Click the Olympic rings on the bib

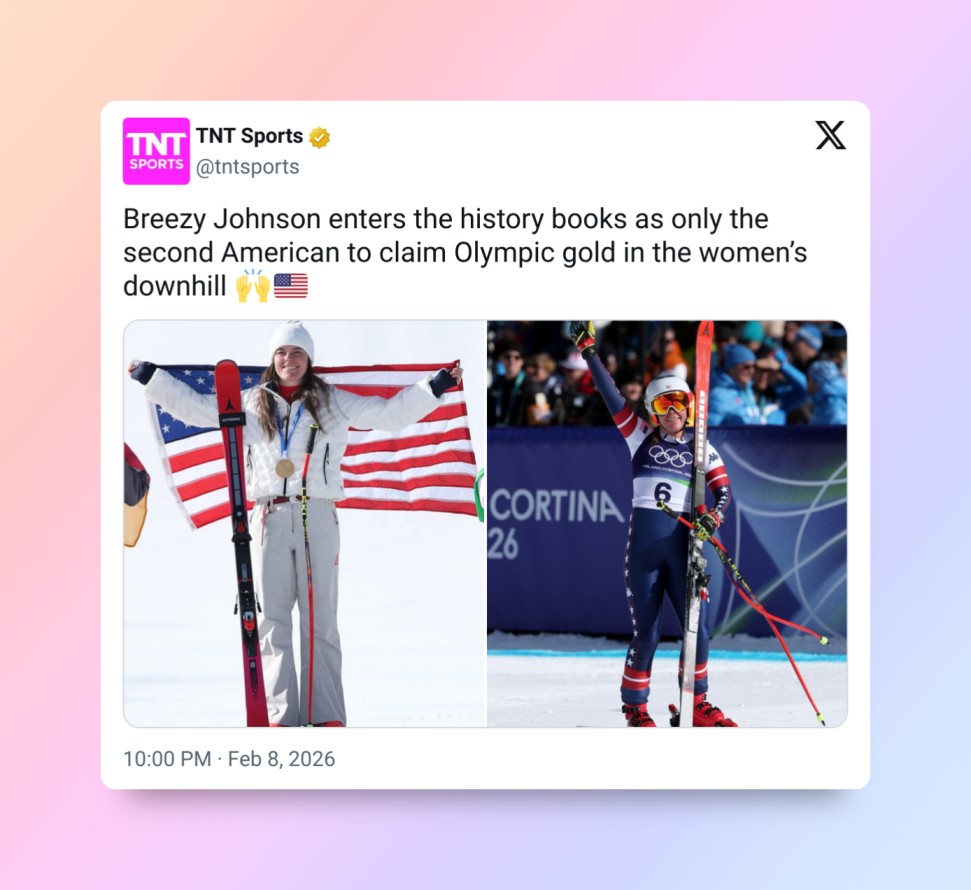point(671,457)
